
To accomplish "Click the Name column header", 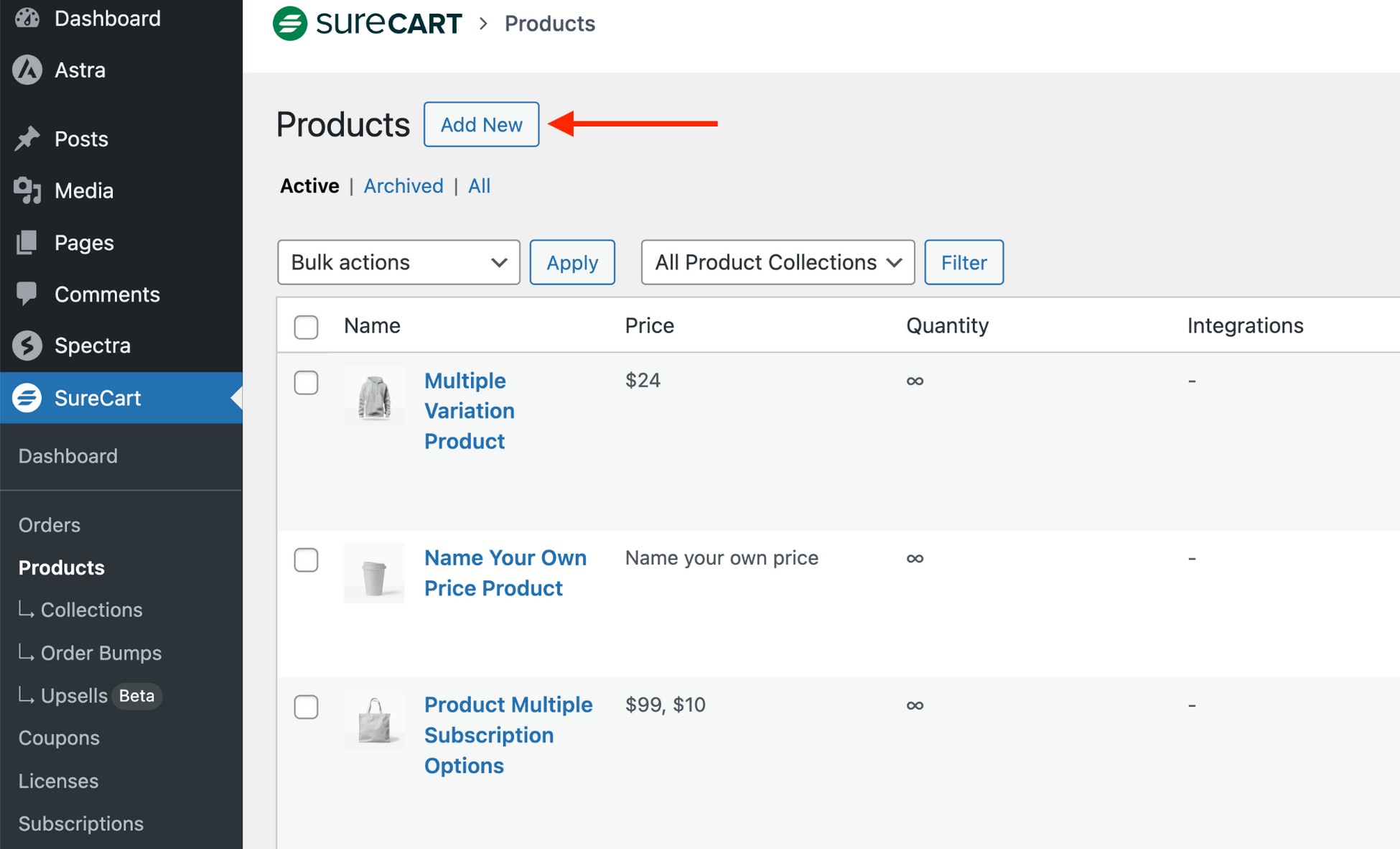I will [372, 325].
